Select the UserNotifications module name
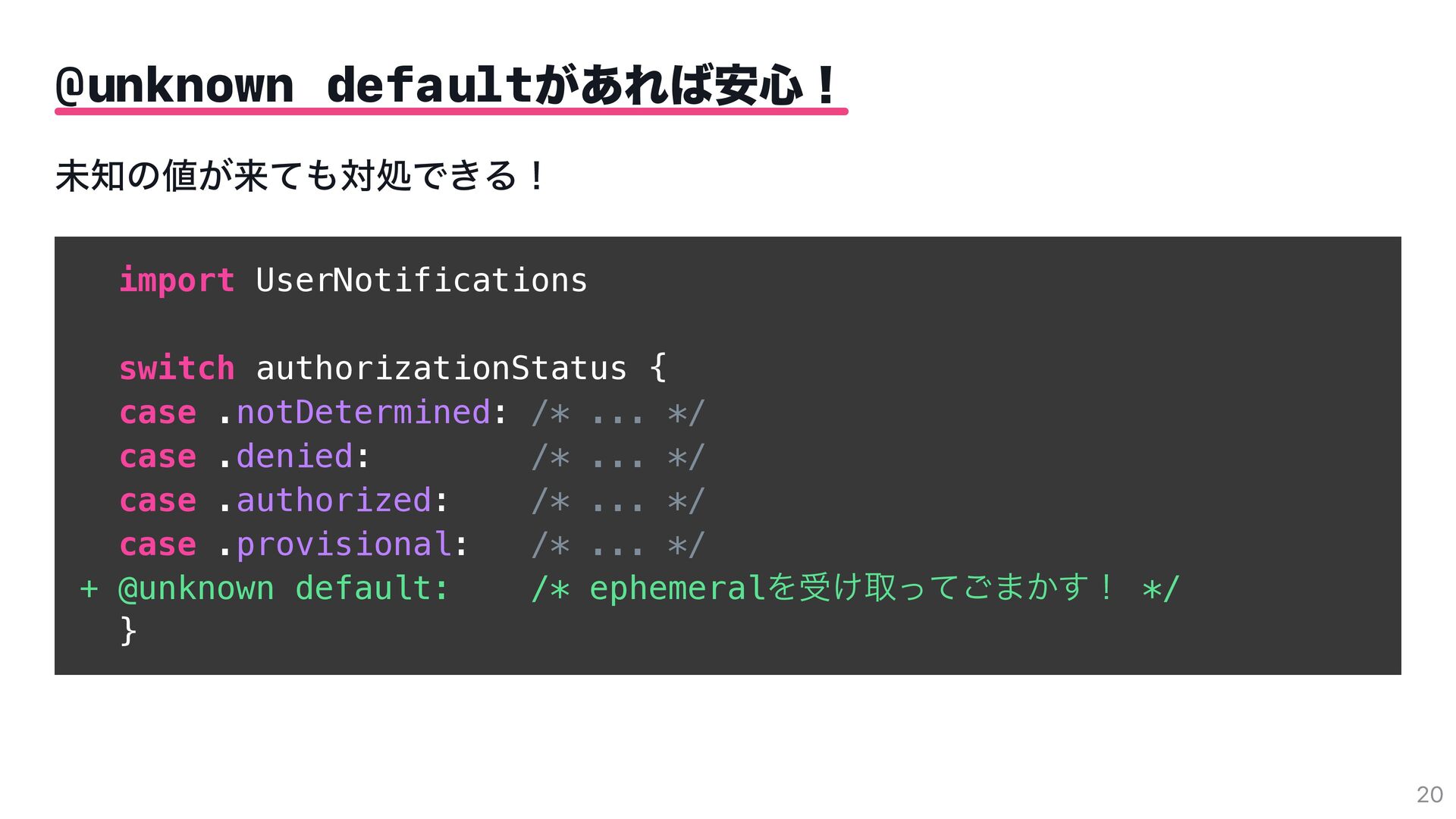This screenshot has width=1456, height=819. (422, 281)
